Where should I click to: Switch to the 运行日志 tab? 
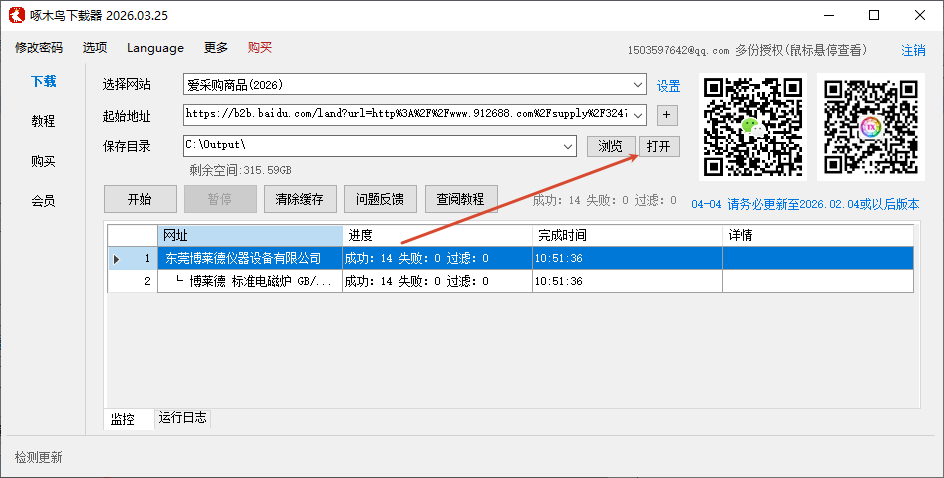(182, 418)
